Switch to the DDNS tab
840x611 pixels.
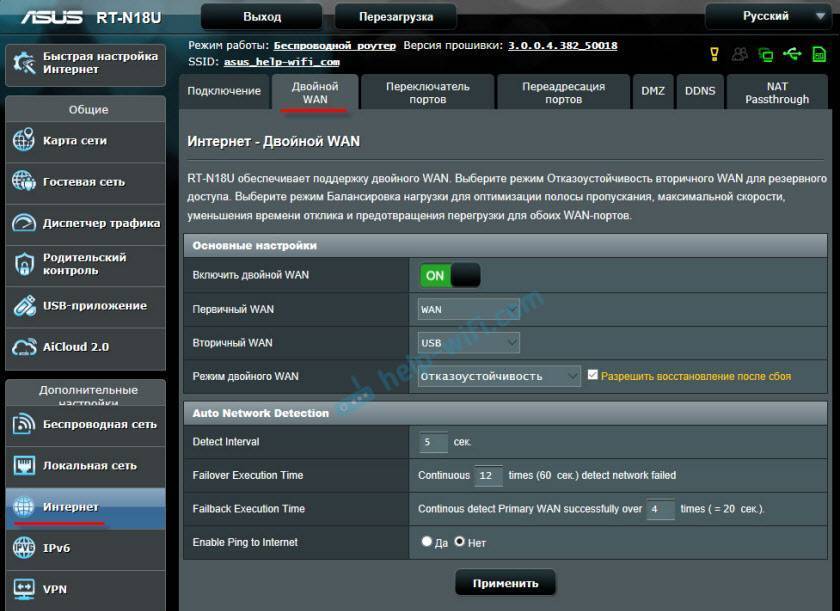(x=700, y=91)
